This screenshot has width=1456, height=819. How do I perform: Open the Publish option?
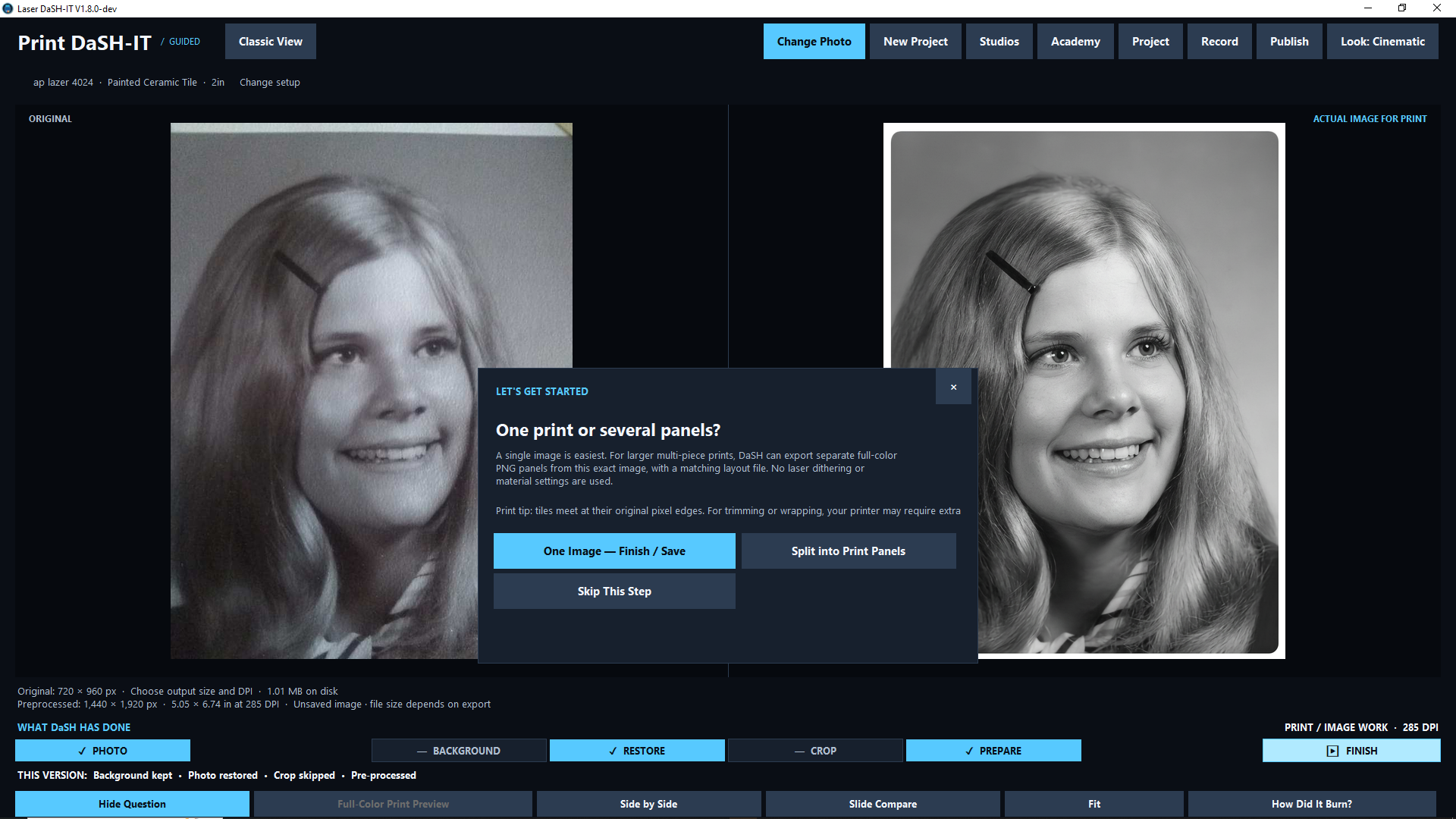click(x=1289, y=42)
